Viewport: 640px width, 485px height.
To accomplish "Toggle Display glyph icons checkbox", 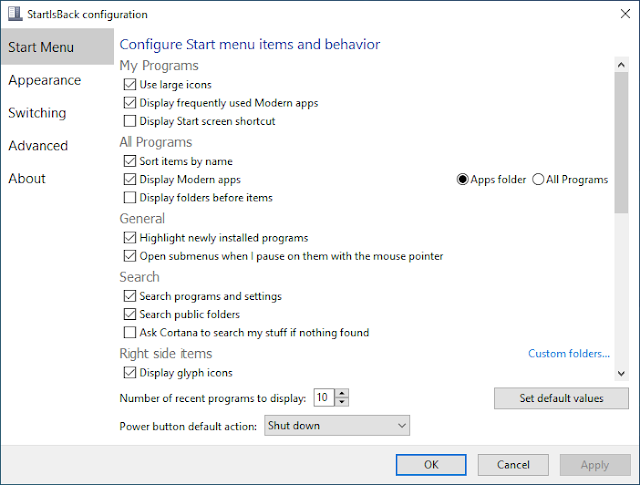I will [x=130, y=372].
